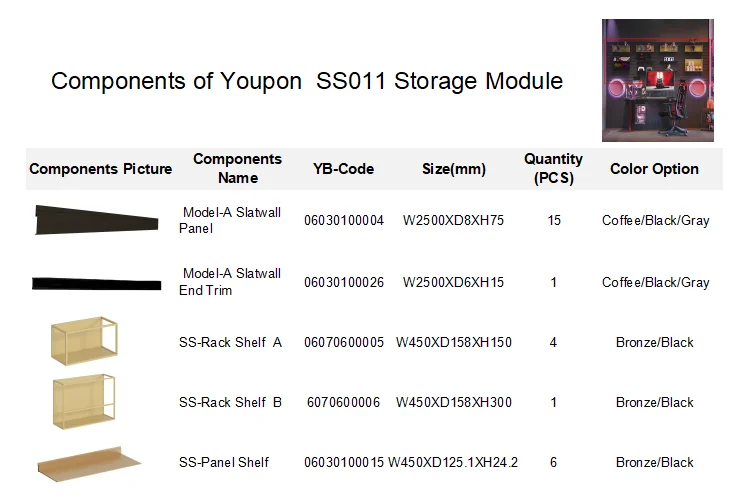Click the Model-A Slatwall End Trim picture

point(96,283)
